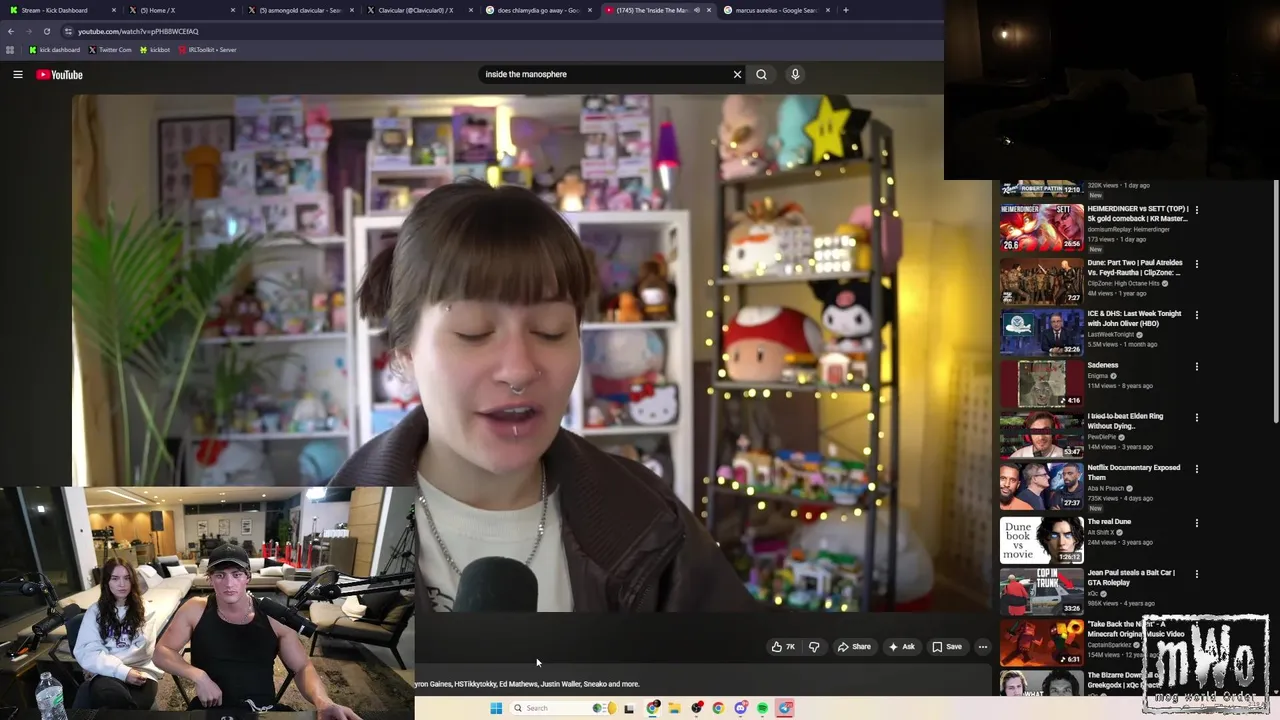Switch to the Stream - Kick Dashboard tab

(60, 10)
